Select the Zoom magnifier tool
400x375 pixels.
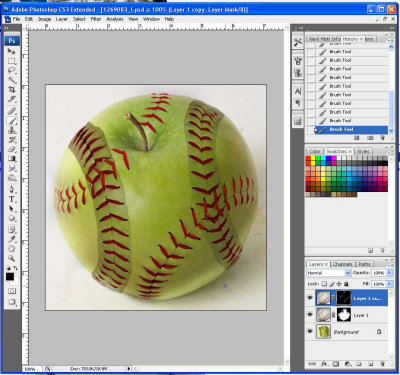point(12,258)
